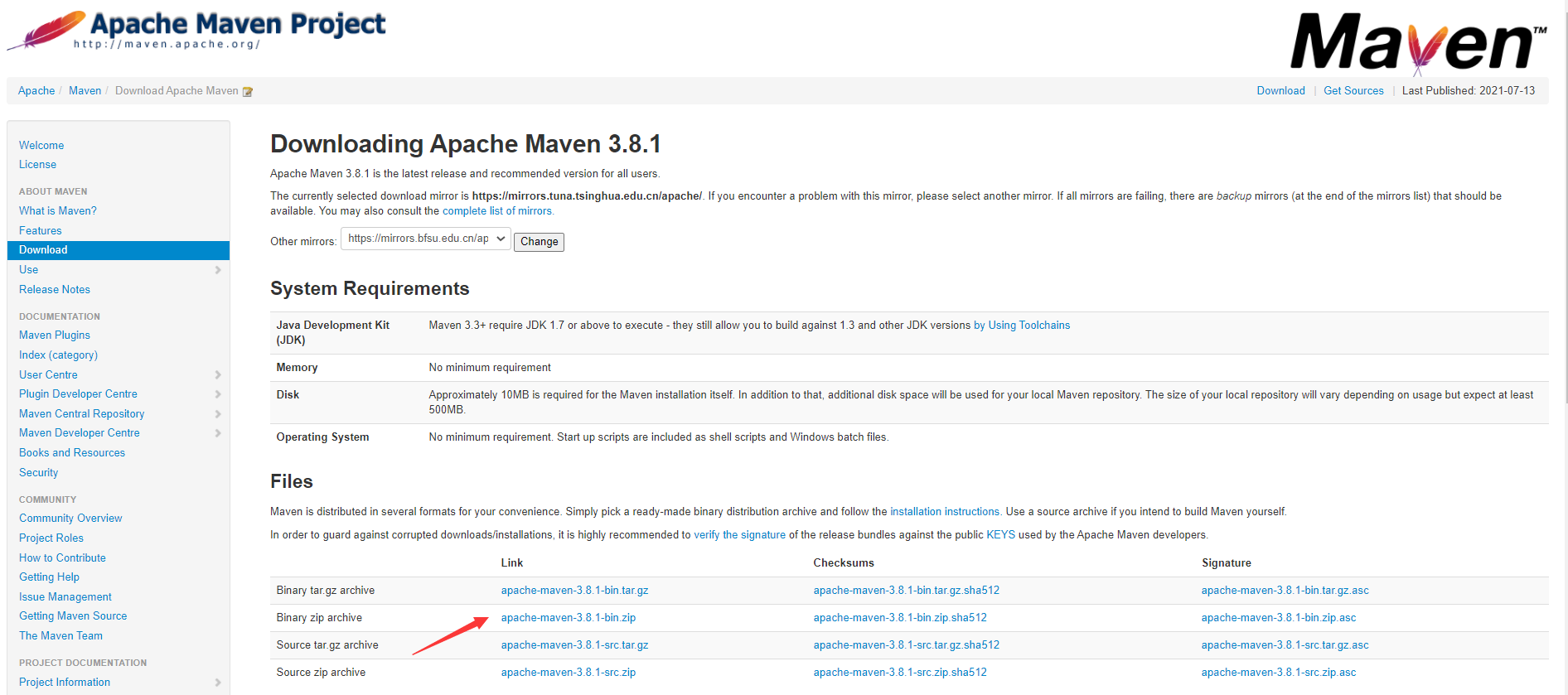The height and width of the screenshot is (695, 1568).
Task: Go to What is Maven? page
Action: 58,211
